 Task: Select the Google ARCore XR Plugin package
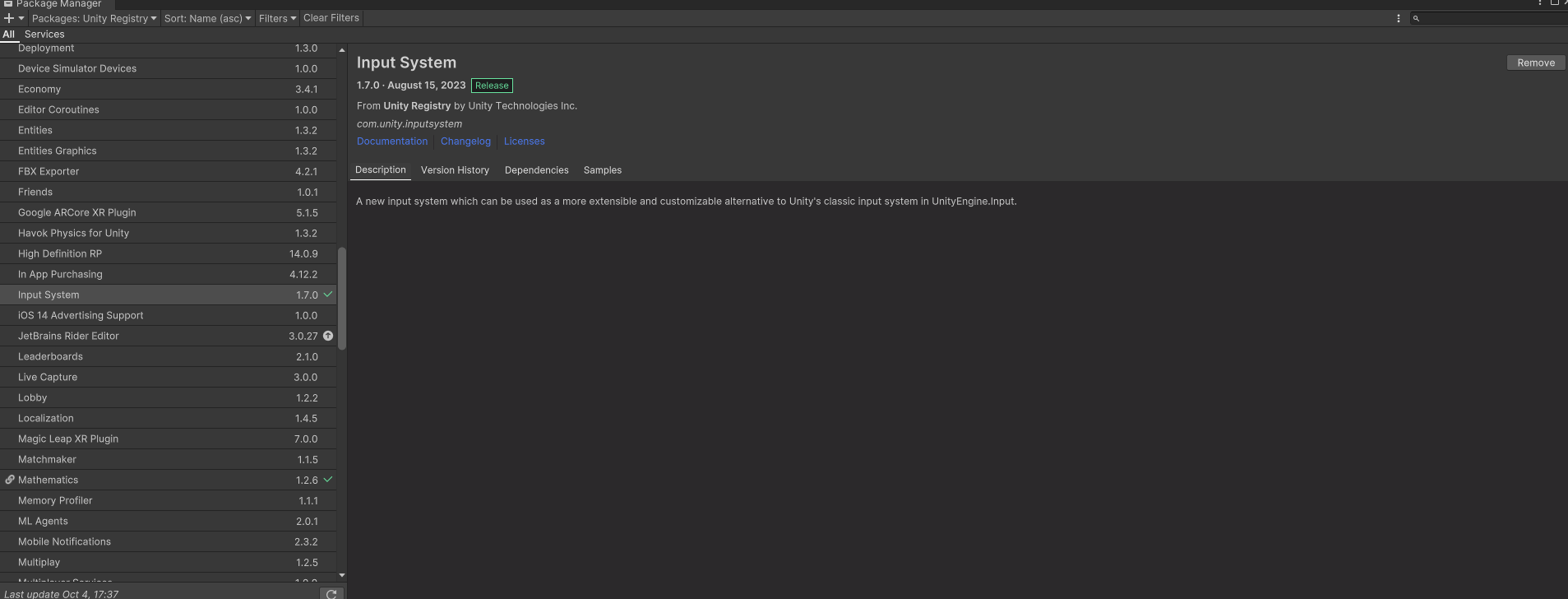click(x=168, y=212)
